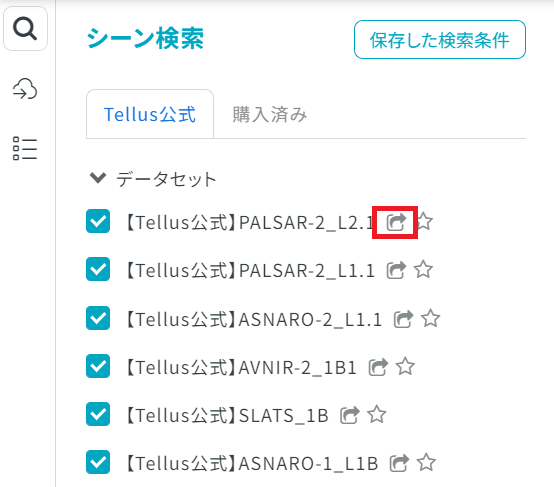The width and height of the screenshot is (554, 487).
Task: Click the PALSAR-2_L1.1 dataset label
Action: point(250,271)
